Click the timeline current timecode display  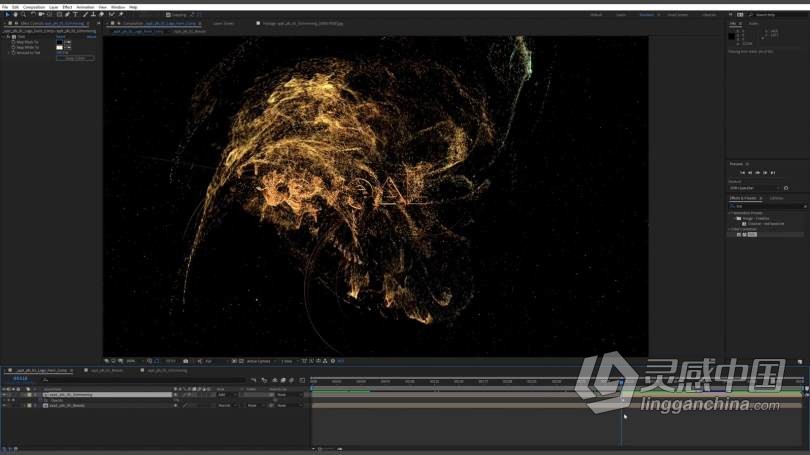[20, 379]
